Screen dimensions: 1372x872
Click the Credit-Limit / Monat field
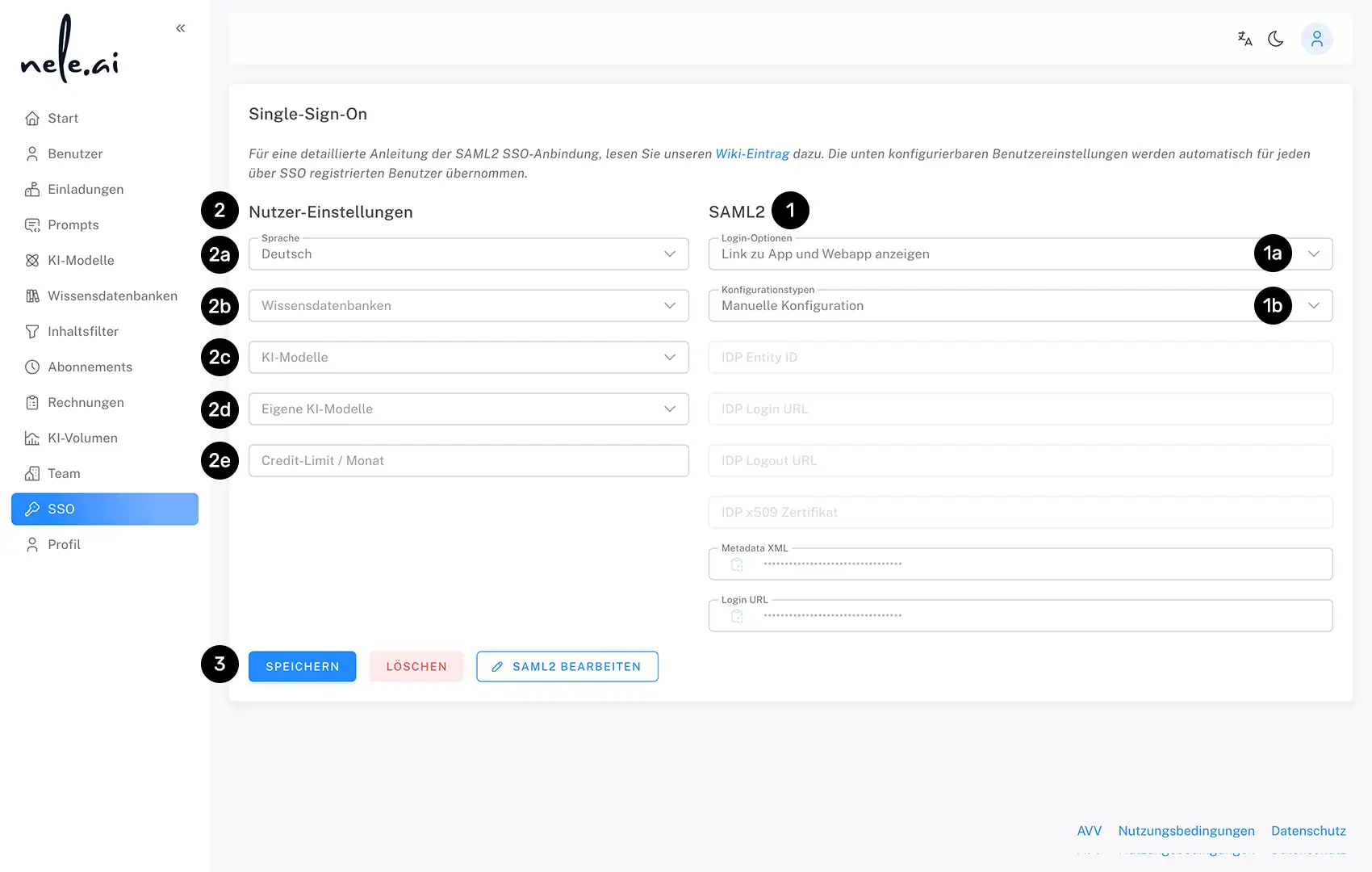(x=469, y=461)
